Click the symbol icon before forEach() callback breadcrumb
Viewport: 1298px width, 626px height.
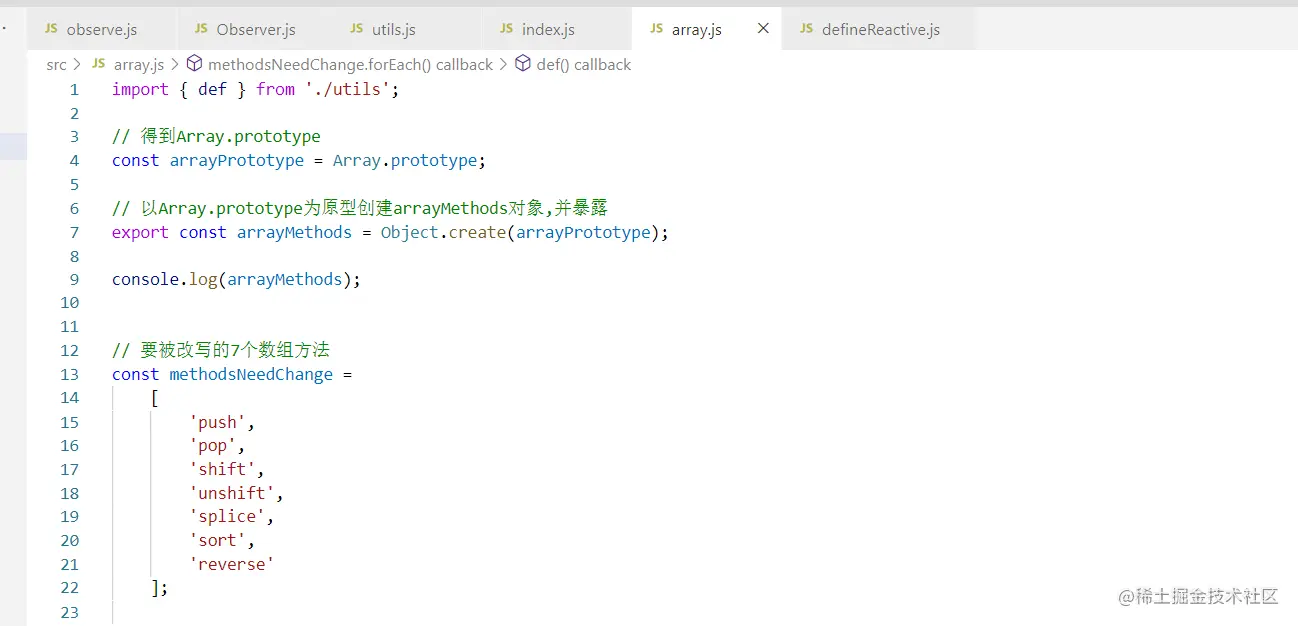pos(194,63)
